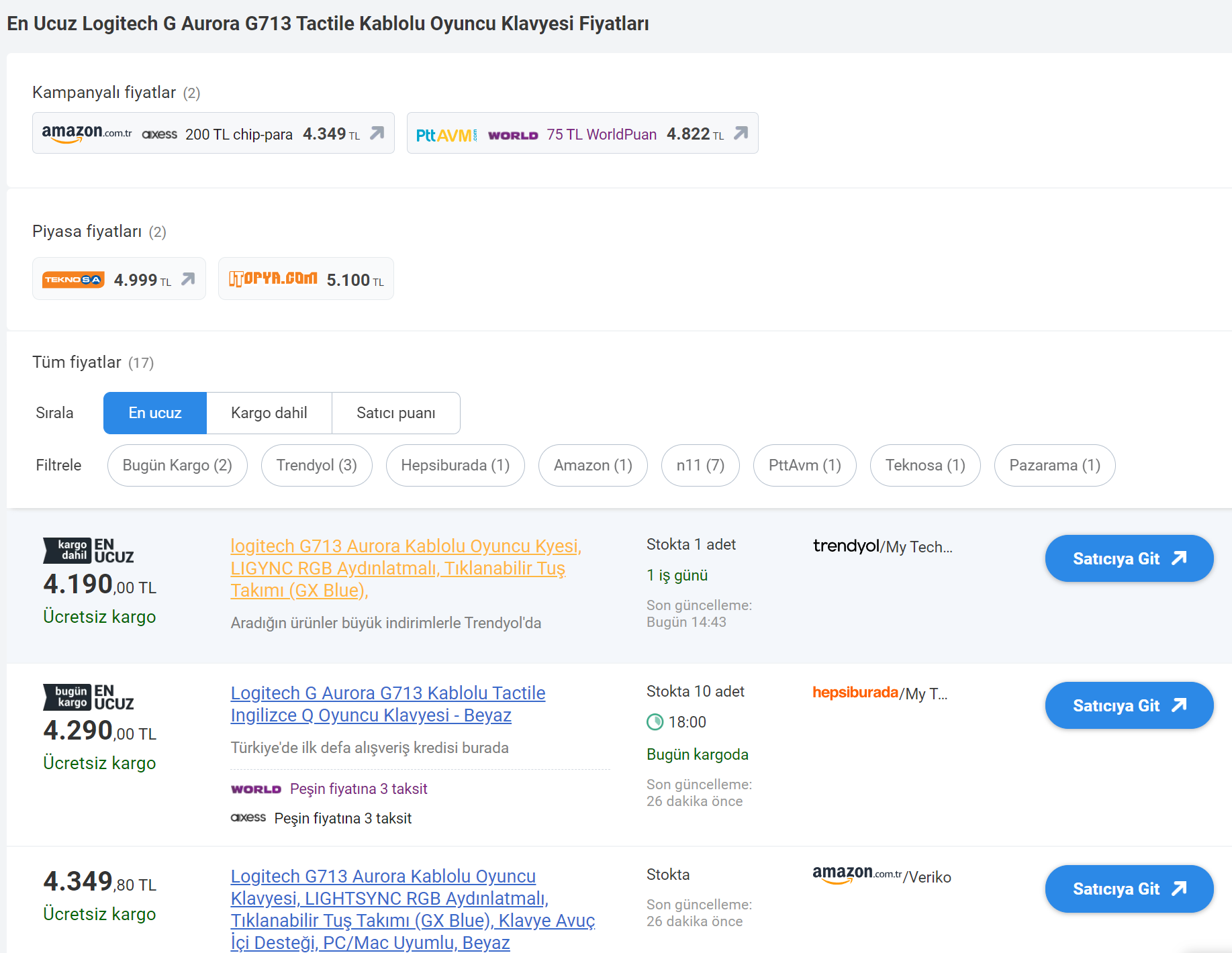Filter by 'n11 (7)'
1232x953 pixels.
[x=700, y=465]
